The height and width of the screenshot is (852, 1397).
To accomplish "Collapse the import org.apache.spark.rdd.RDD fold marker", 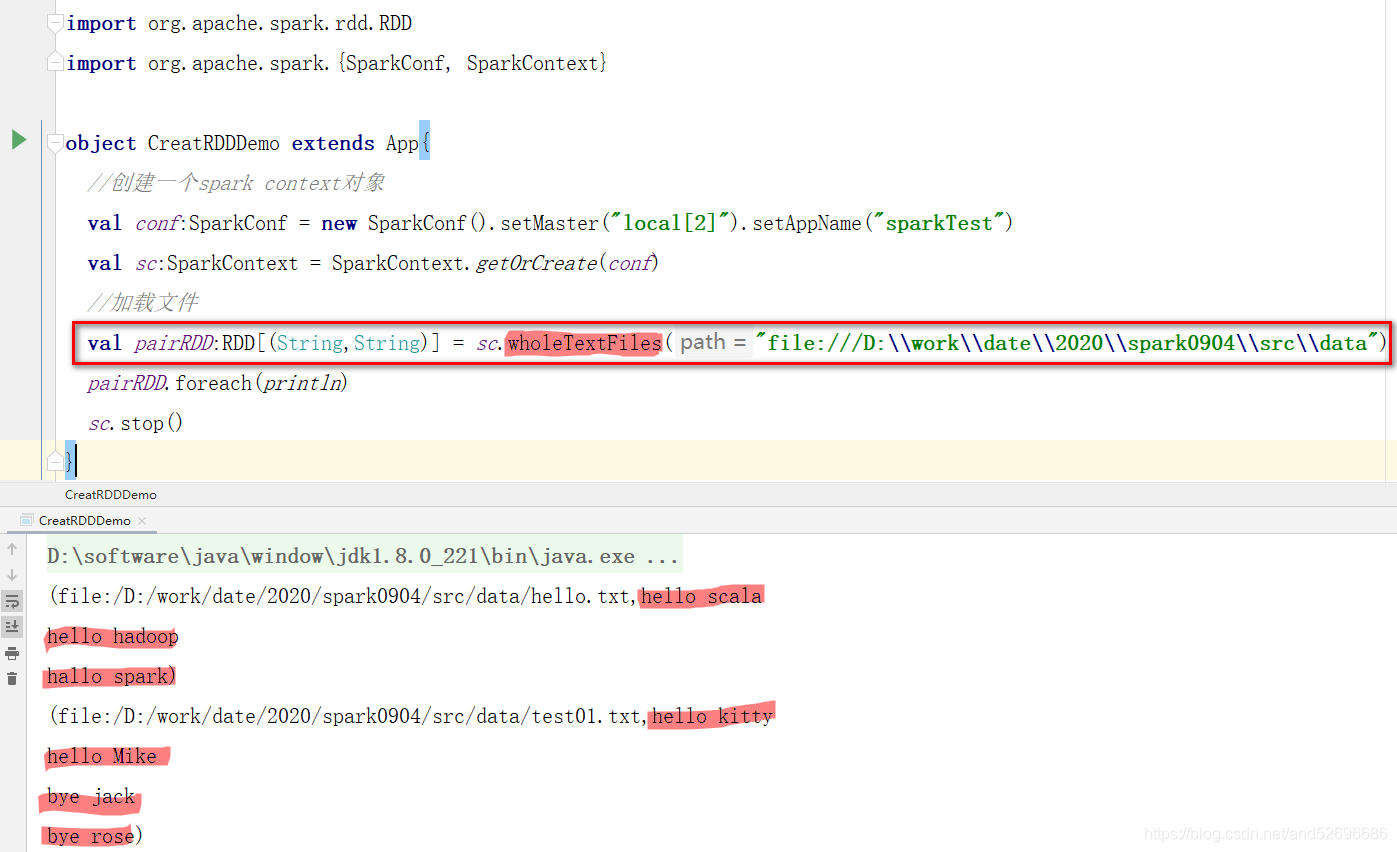I will tap(56, 23).
